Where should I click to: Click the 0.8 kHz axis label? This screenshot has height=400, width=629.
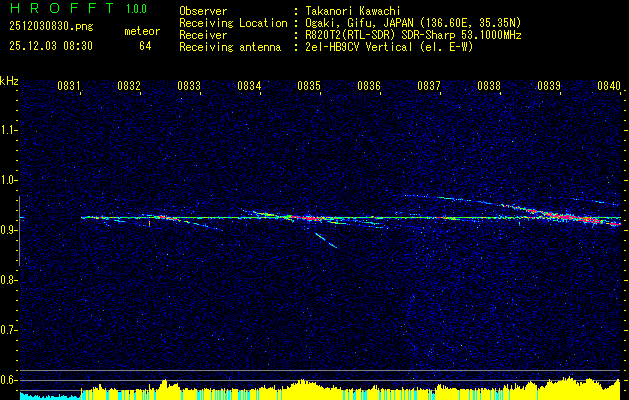coord(8,280)
